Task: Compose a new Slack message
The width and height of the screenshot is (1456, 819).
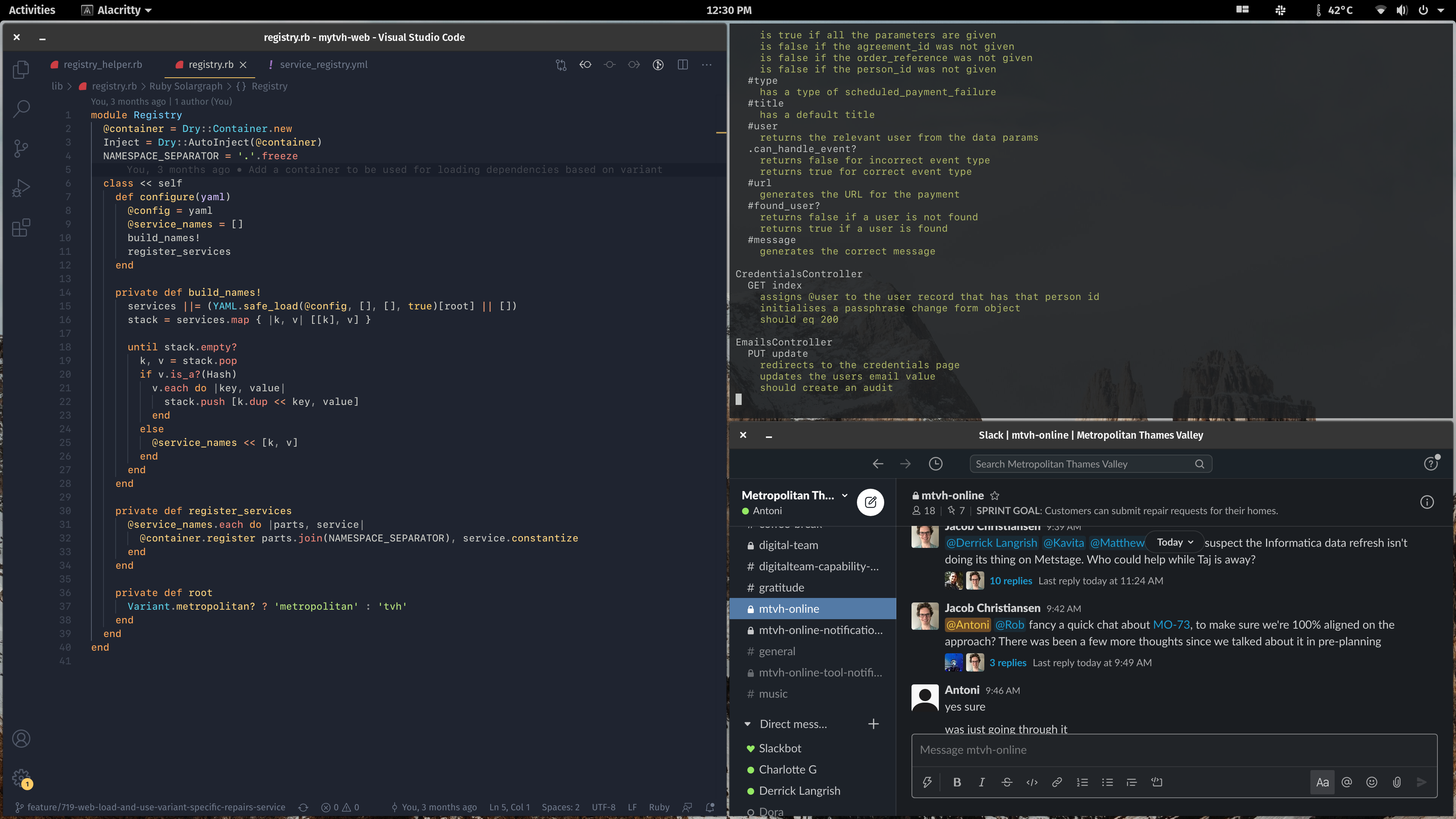Action: [871, 502]
